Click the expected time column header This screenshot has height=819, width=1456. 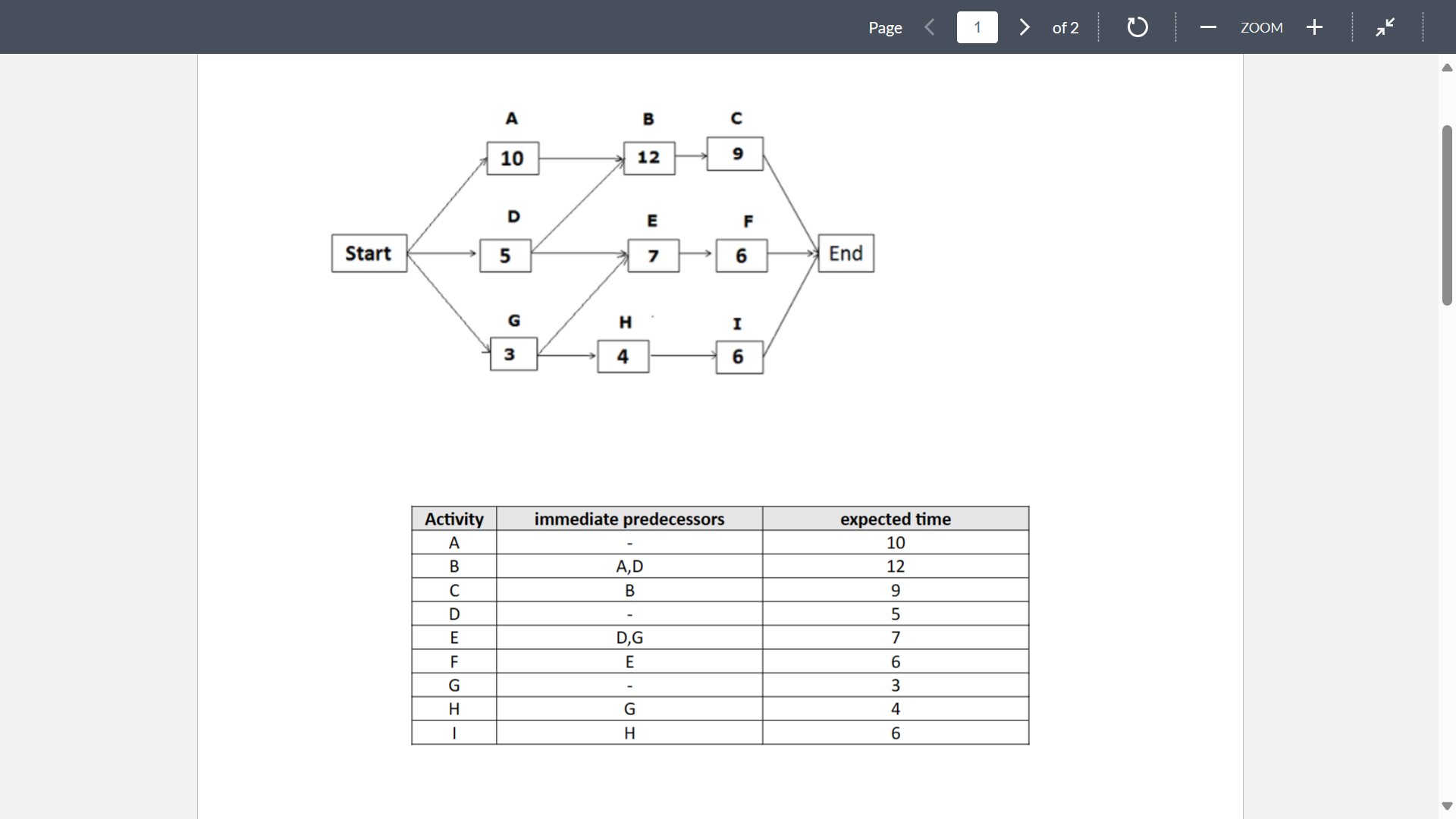tap(896, 519)
